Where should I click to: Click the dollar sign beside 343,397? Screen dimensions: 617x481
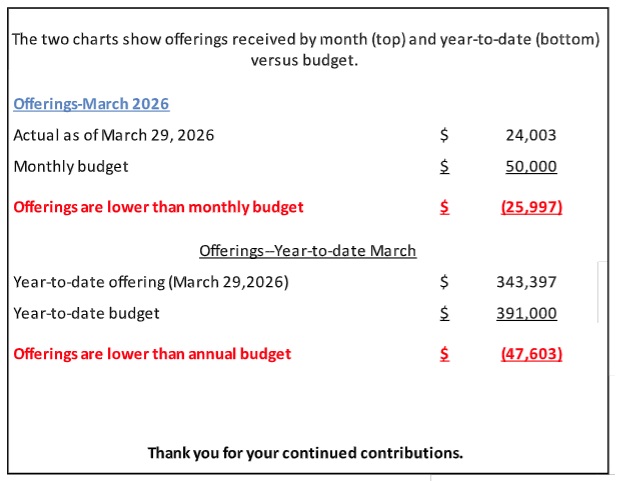tap(444, 282)
